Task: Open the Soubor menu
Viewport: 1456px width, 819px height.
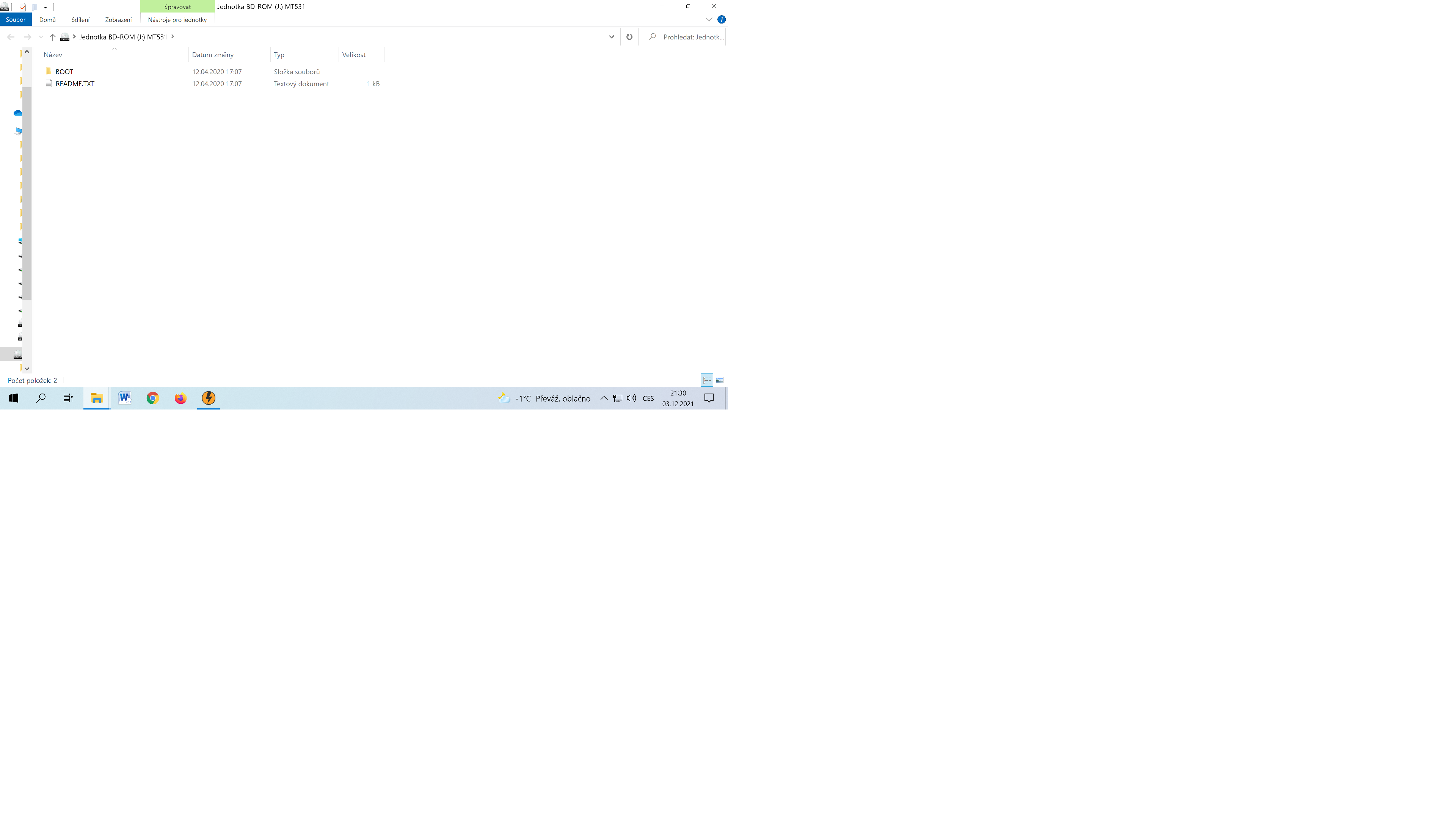Action: pyautogui.click(x=16, y=20)
